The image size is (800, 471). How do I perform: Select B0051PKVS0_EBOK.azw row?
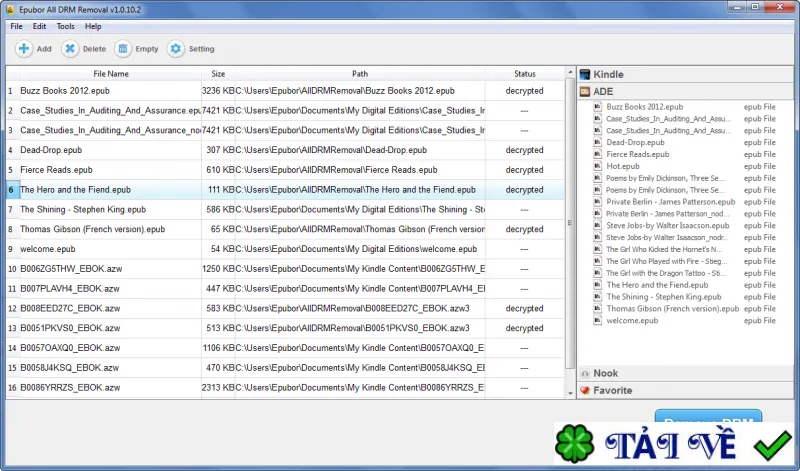click(x=285, y=328)
